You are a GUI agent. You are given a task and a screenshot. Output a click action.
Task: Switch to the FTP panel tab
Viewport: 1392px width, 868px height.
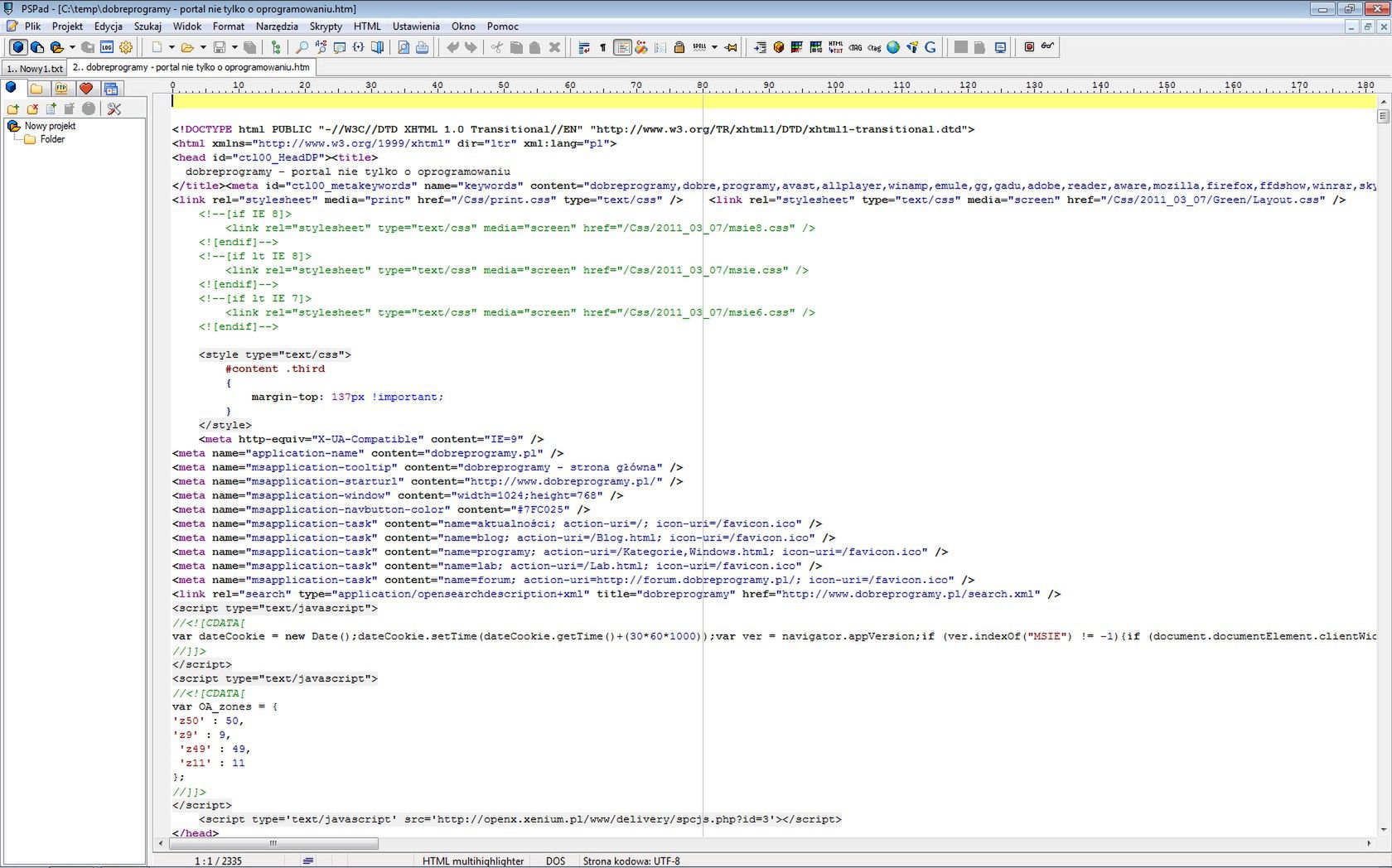pyautogui.click(x=61, y=88)
